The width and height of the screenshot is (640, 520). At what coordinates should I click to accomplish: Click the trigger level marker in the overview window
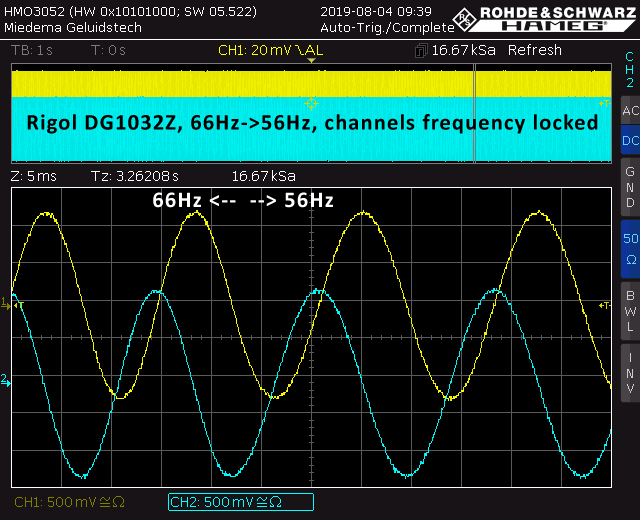pyautogui.click(x=604, y=104)
